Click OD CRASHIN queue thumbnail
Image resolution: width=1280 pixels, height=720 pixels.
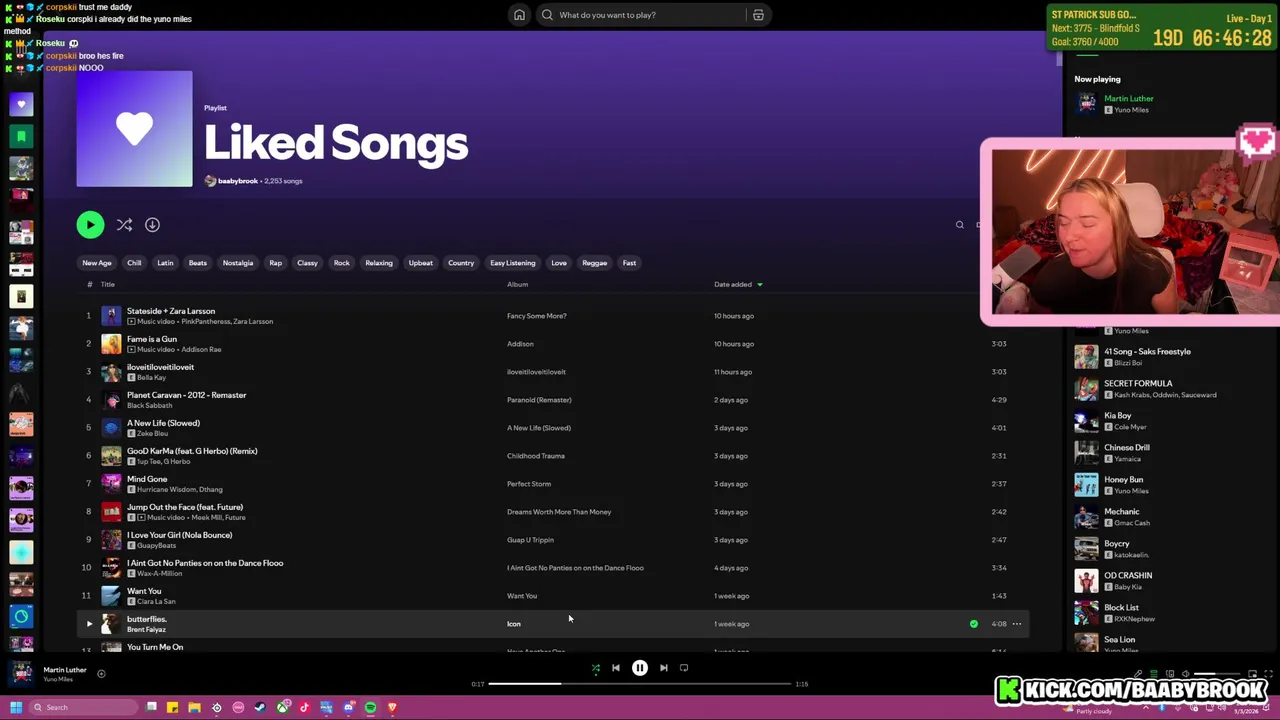click(1086, 580)
